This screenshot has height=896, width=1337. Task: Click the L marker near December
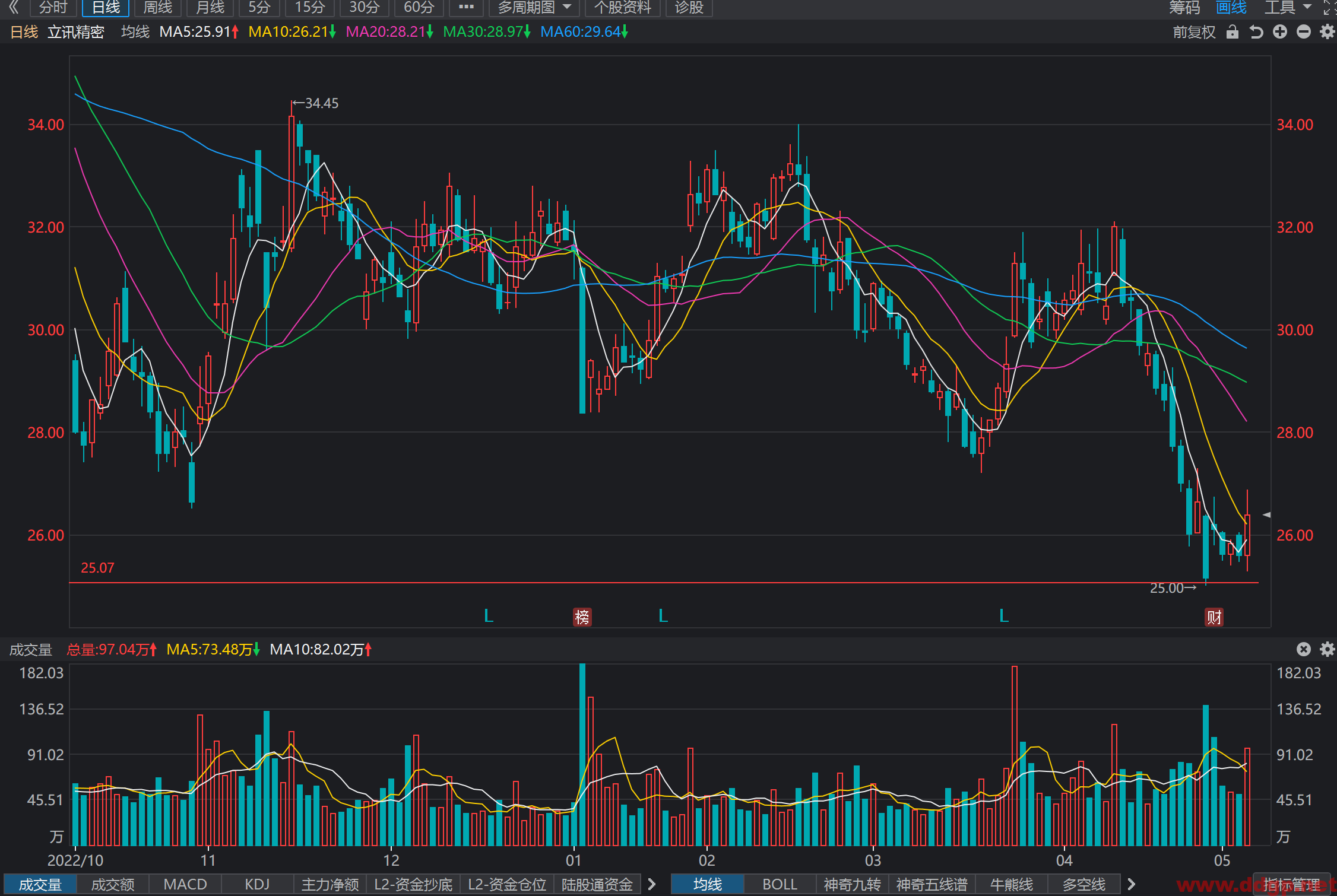pos(489,616)
